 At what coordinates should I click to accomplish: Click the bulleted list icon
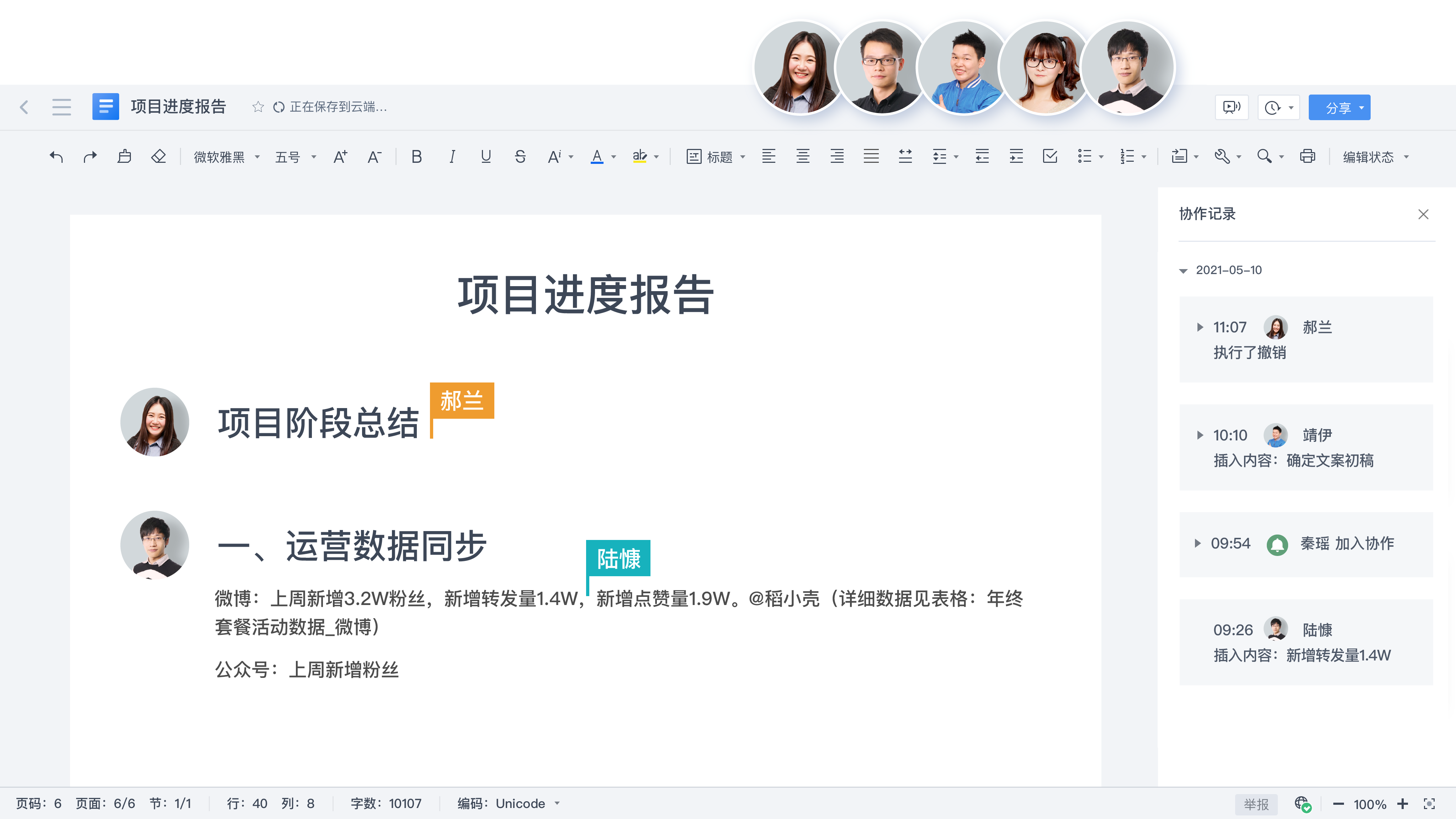point(1085,156)
